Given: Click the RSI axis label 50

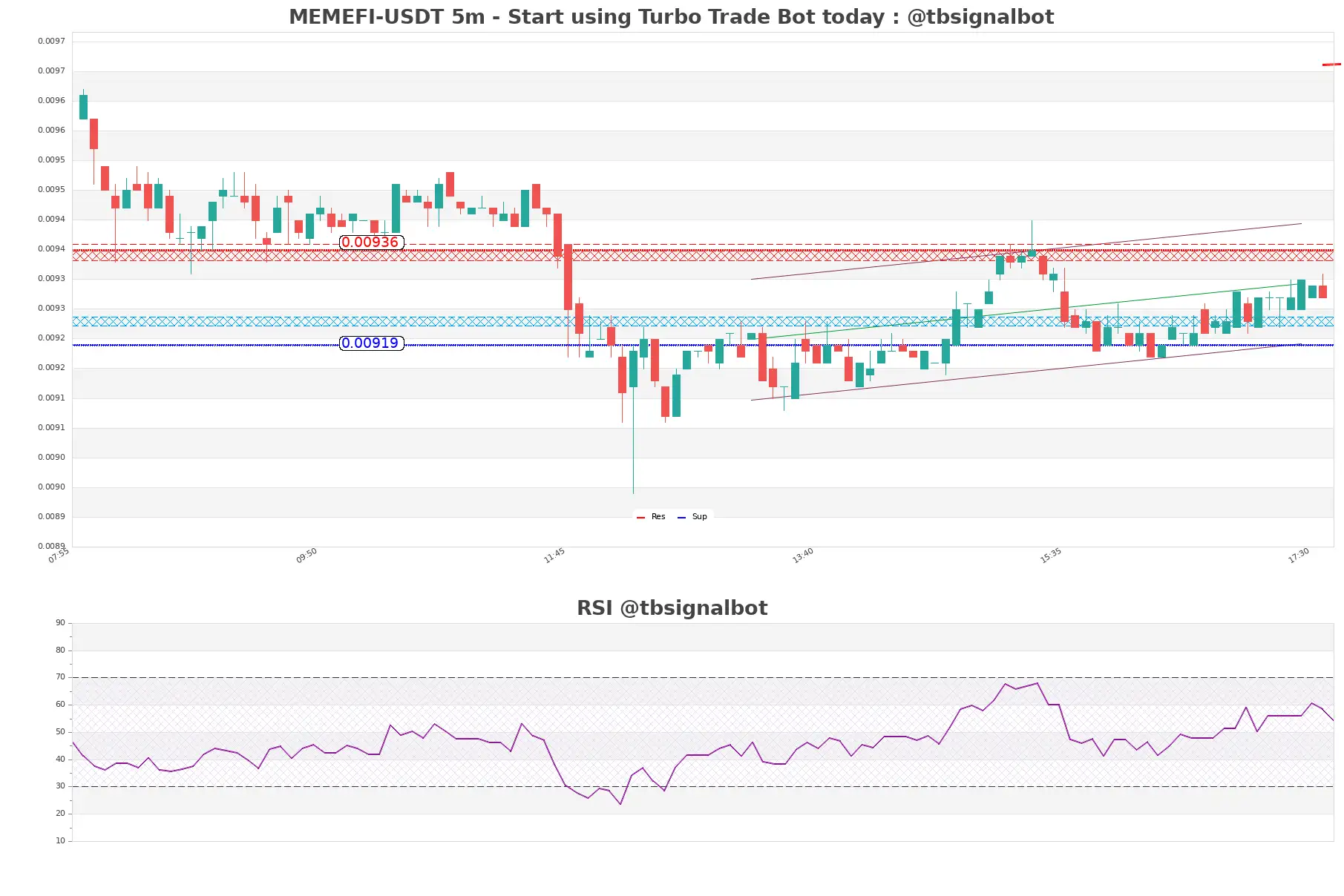Looking at the screenshot, I should (60, 732).
